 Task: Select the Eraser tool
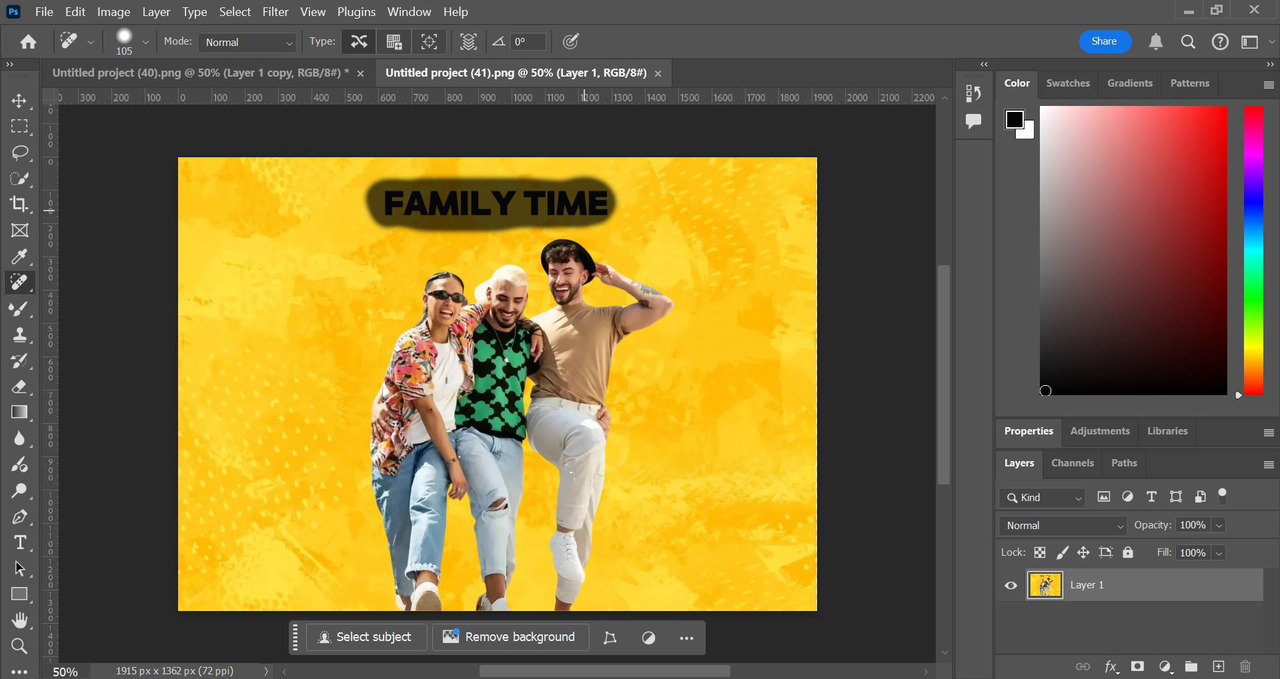pos(19,386)
